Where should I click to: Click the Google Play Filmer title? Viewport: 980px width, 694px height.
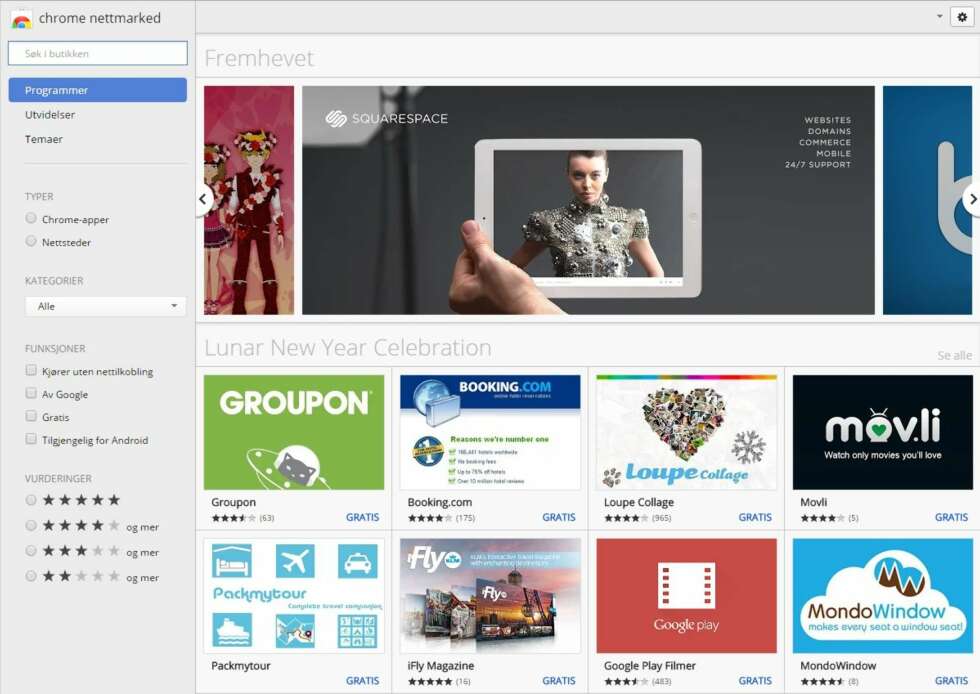coord(649,666)
